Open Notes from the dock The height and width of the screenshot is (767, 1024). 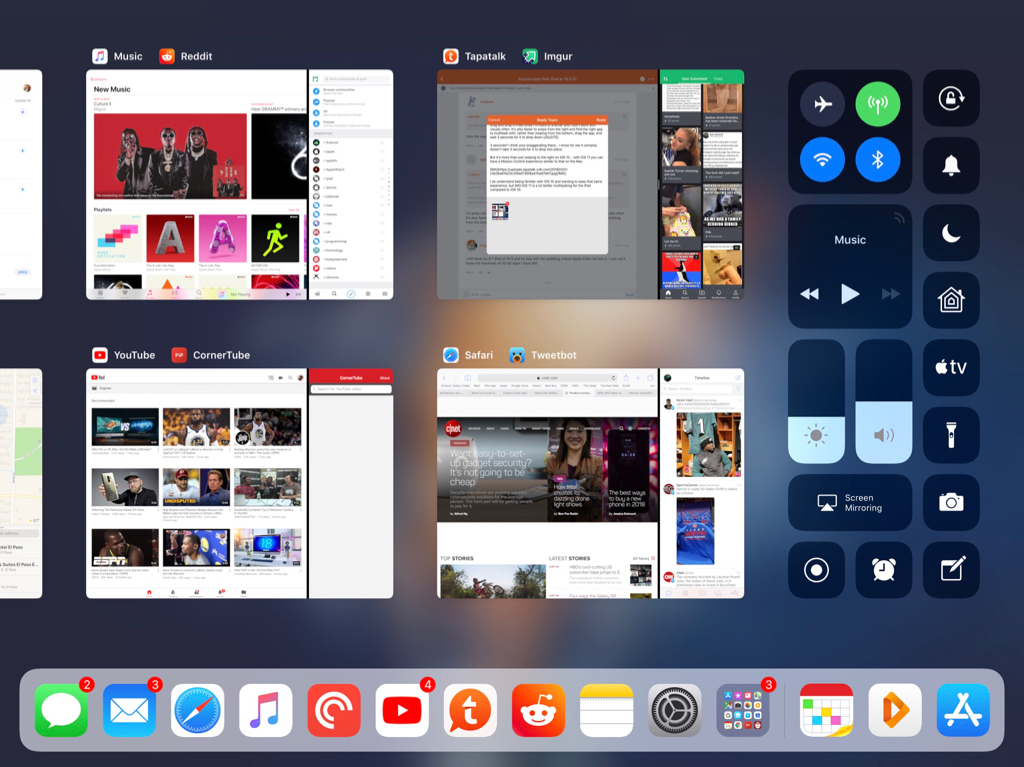click(607, 710)
